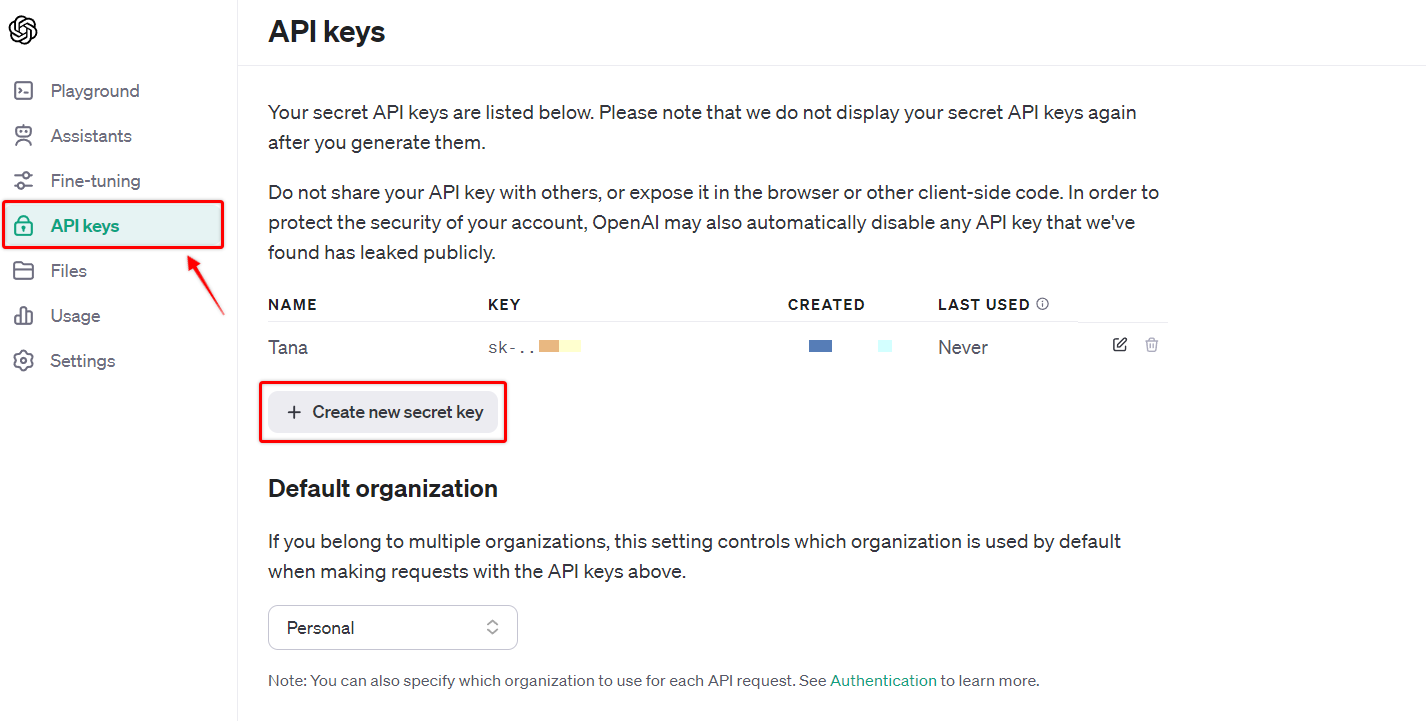The height and width of the screenshot is (721, 1426).
Task: Click the masked sk-.. key value
Action: pyautogui.click(x=534, y=347)
